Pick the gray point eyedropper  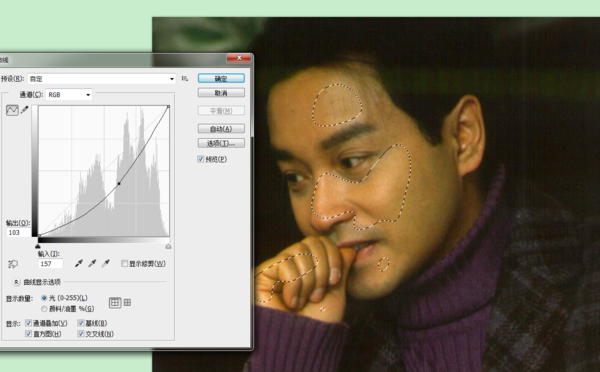point(92,263)
